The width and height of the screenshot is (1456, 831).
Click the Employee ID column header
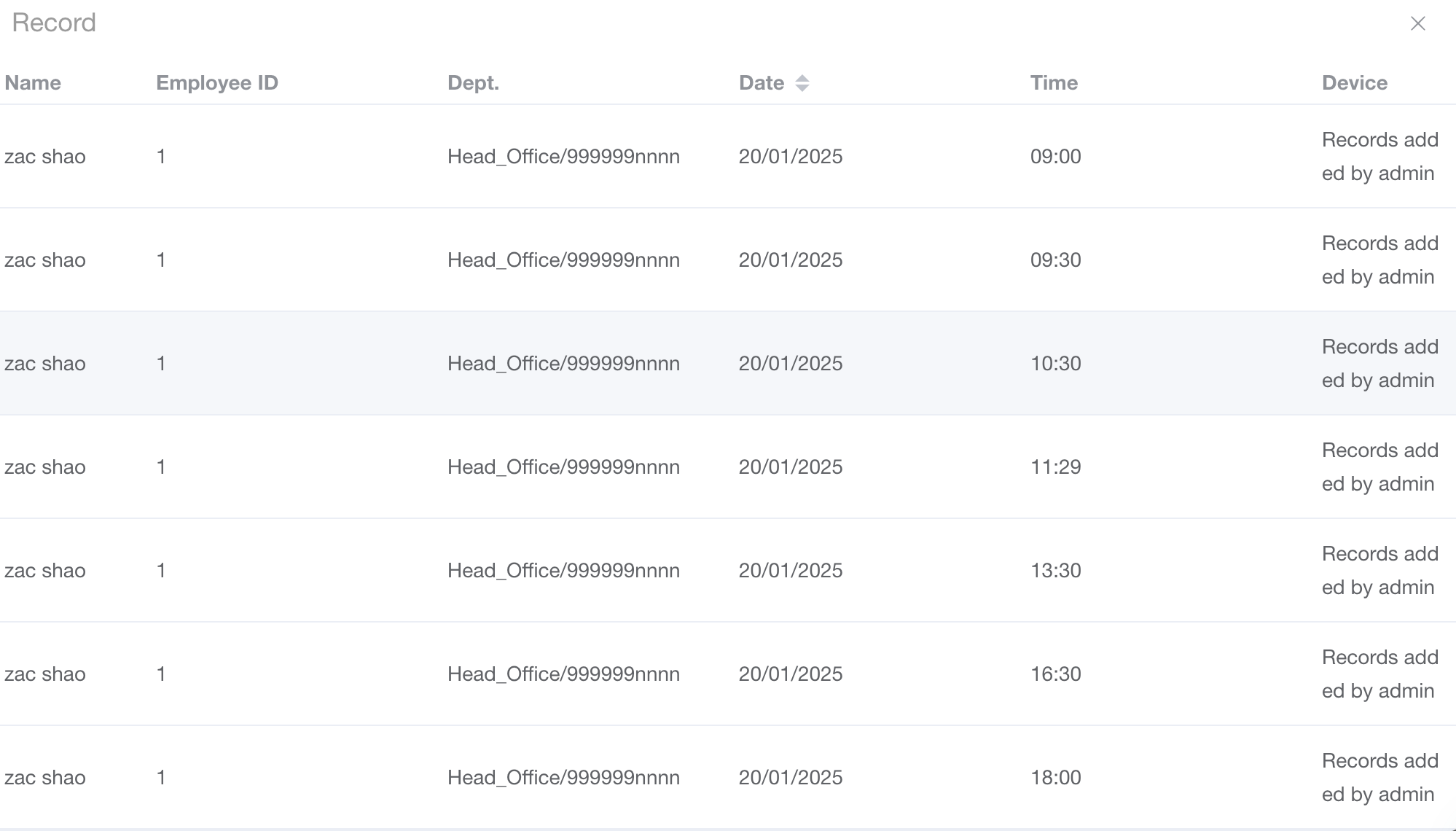click(217, 83)
